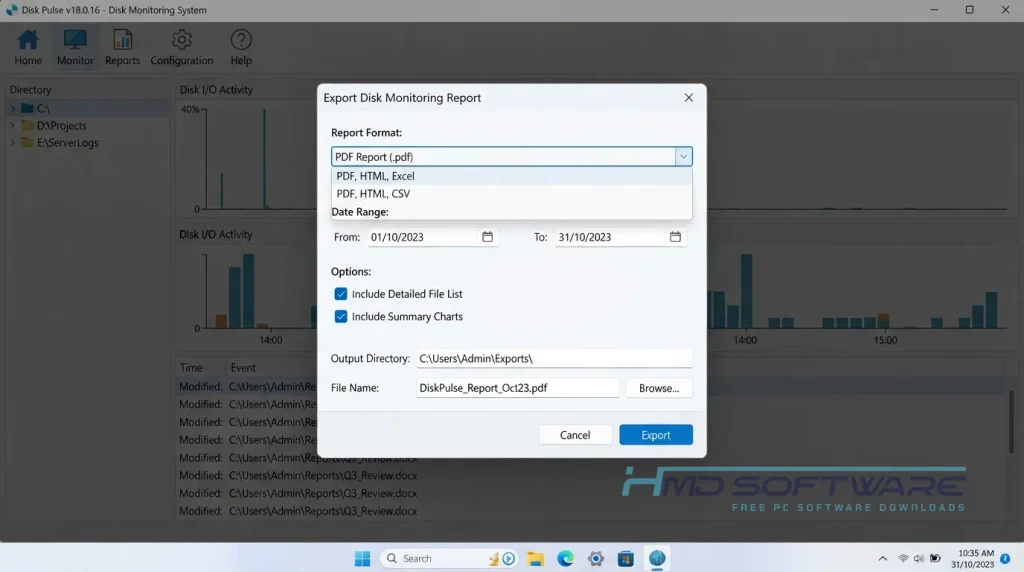1024x572 pixels.
Task: Show hidden tray icons chevron
Action: click(882, 558)
